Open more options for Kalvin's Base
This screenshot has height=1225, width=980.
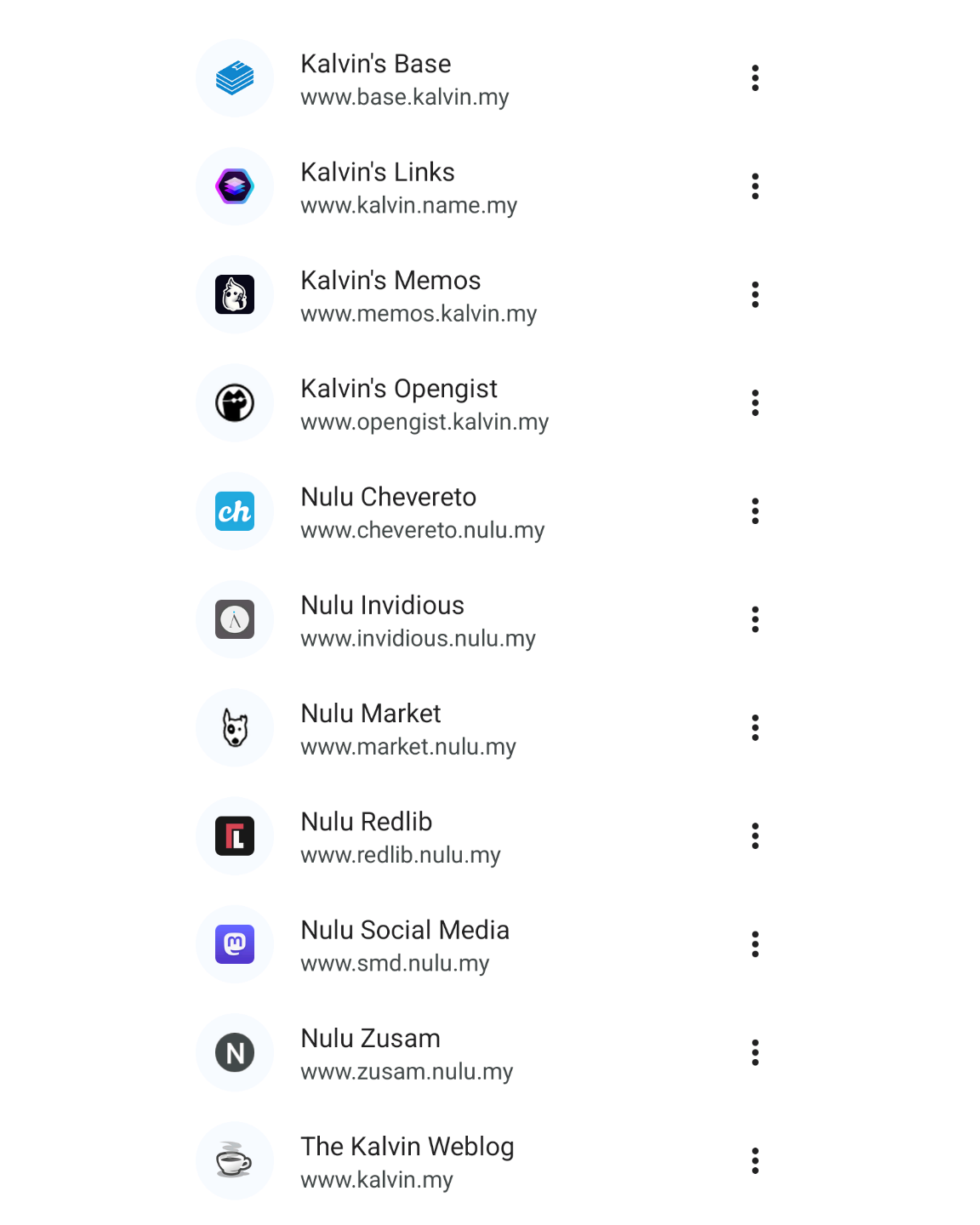(x=755, y=78)
